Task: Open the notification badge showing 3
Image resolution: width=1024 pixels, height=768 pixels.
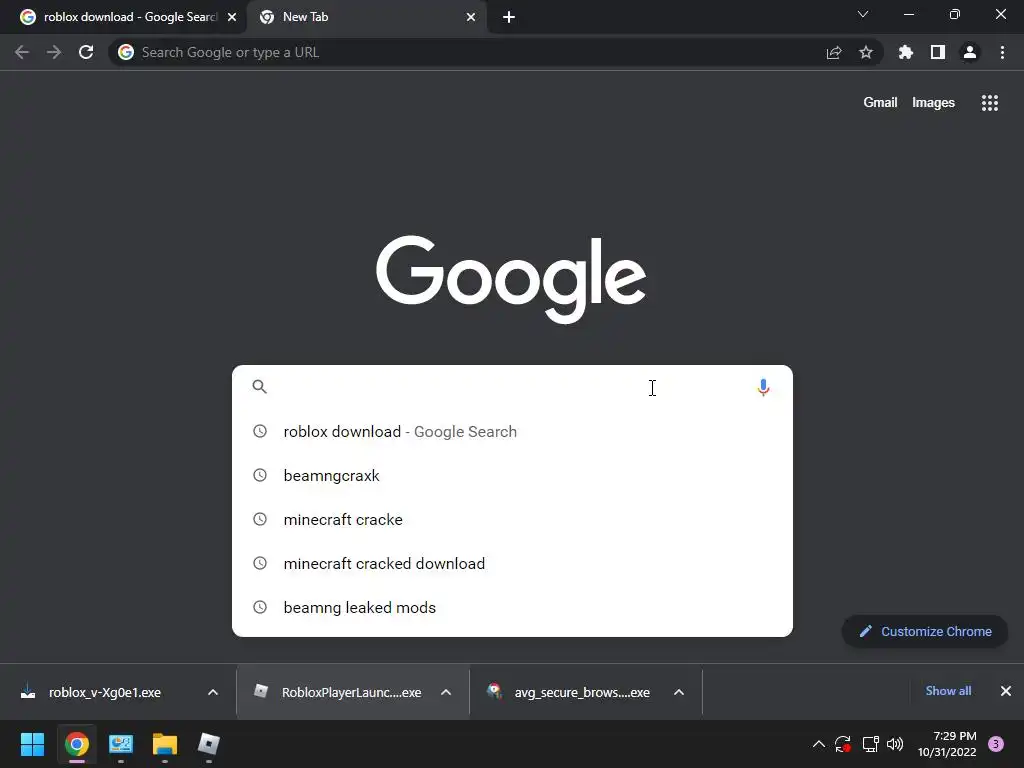Action: [x=996, y=744]
